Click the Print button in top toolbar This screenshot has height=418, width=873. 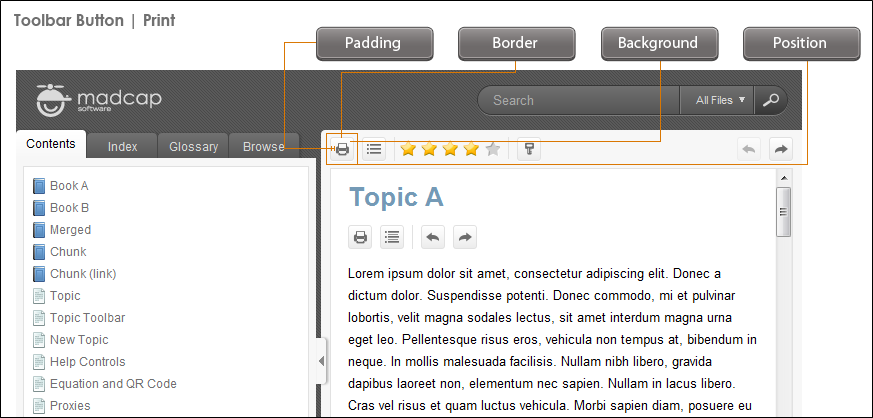pyautogui.click(x=342, y=149)
